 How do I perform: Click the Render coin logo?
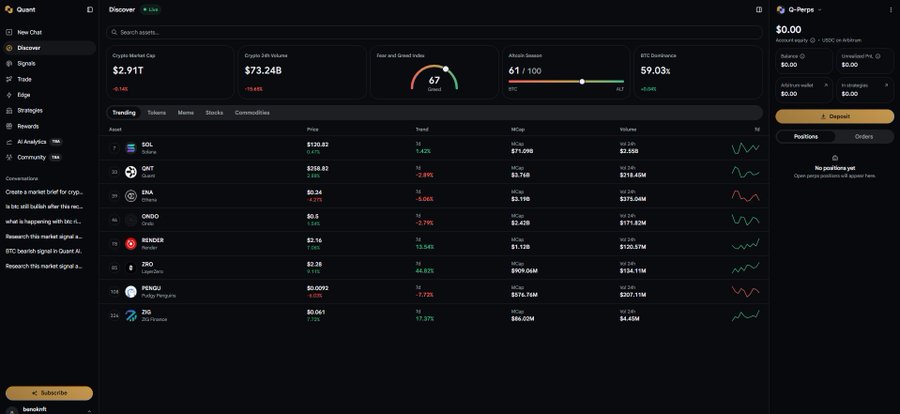click(x=131, y=244)
